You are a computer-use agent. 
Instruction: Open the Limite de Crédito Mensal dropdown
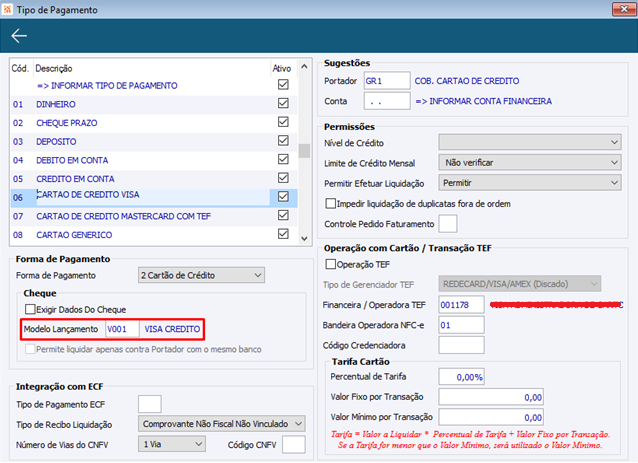[530, 163]
